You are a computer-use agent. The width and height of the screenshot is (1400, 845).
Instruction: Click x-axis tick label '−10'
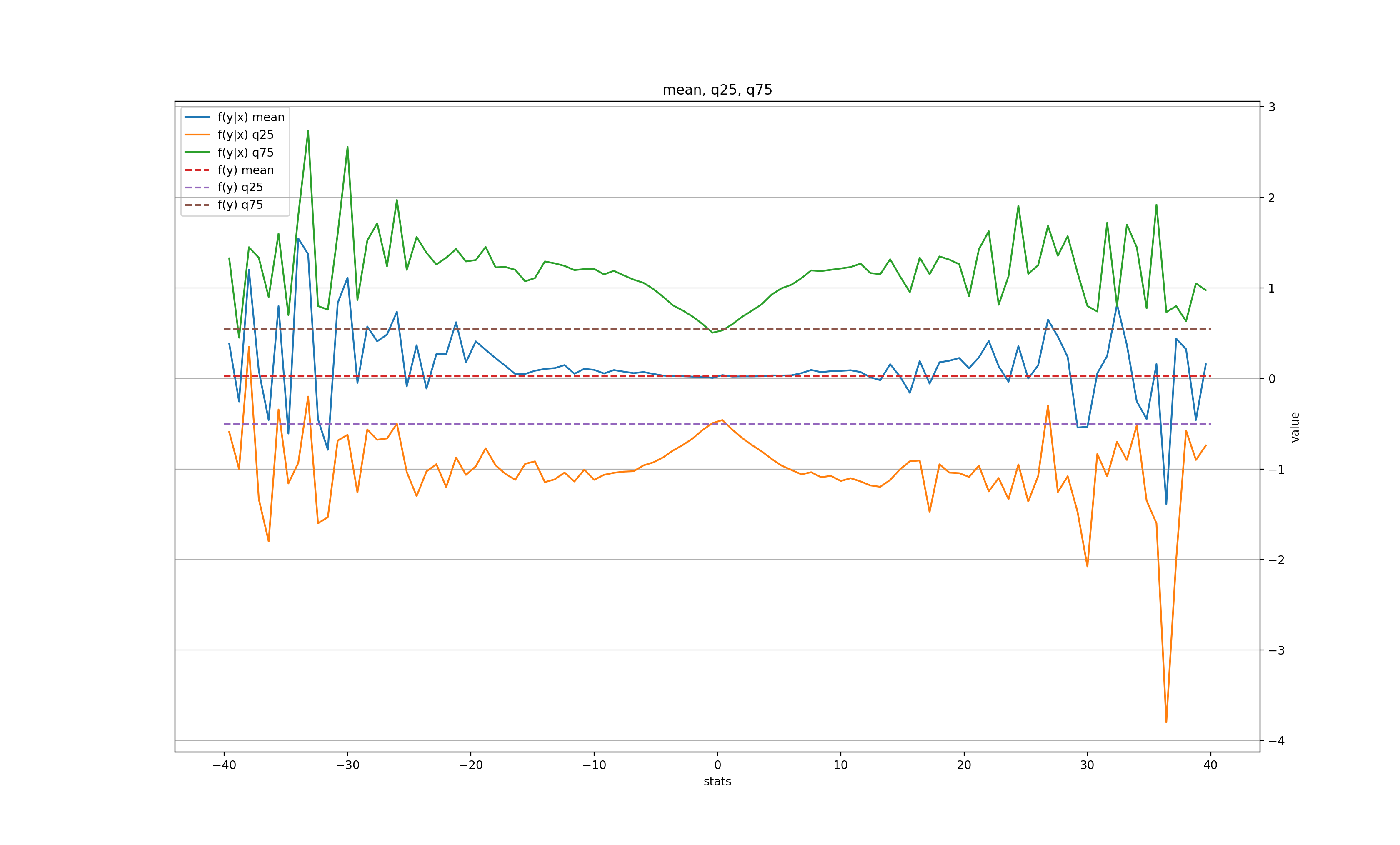594,765
